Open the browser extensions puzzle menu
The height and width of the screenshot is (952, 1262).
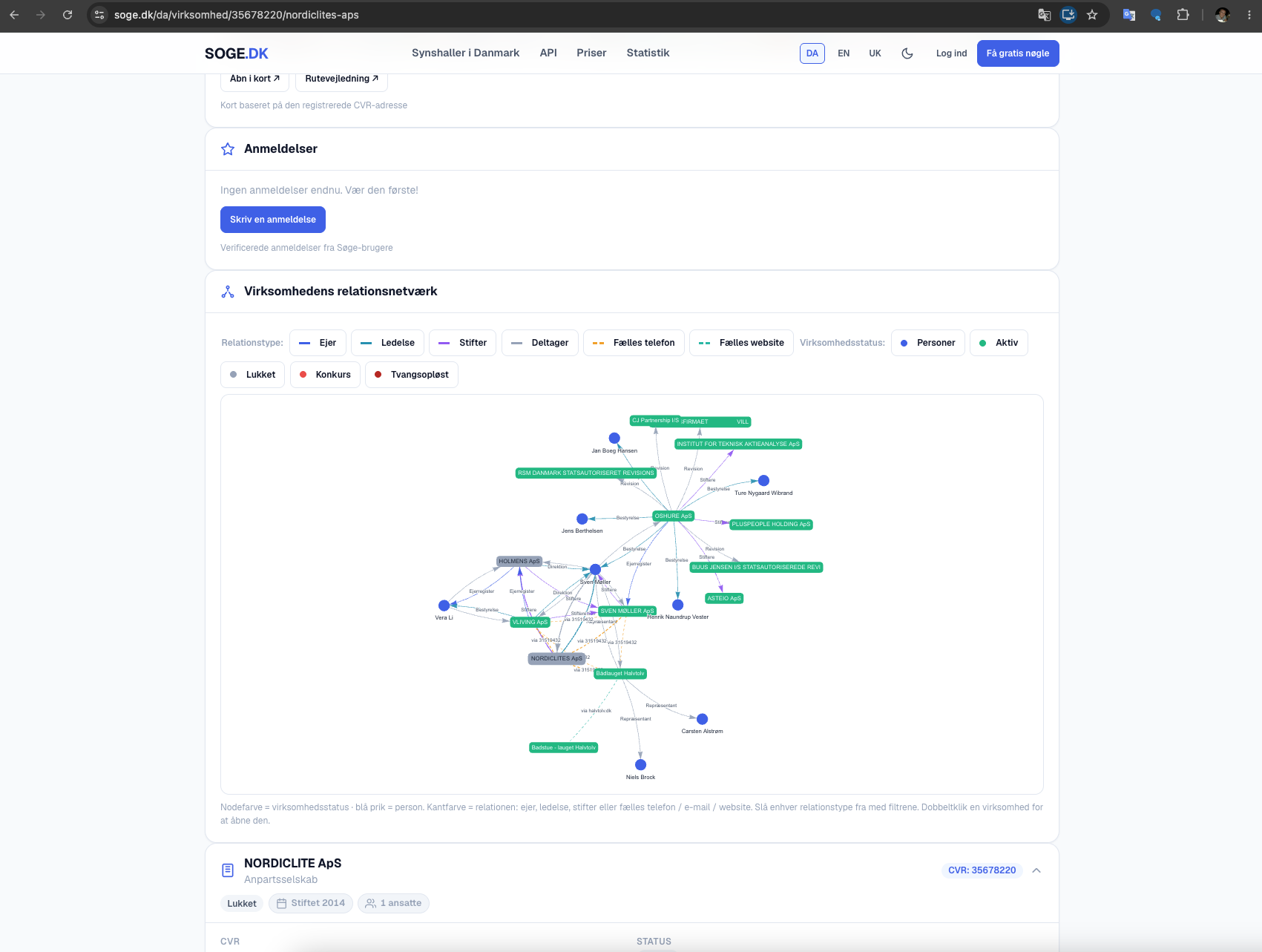(1183, 15)
